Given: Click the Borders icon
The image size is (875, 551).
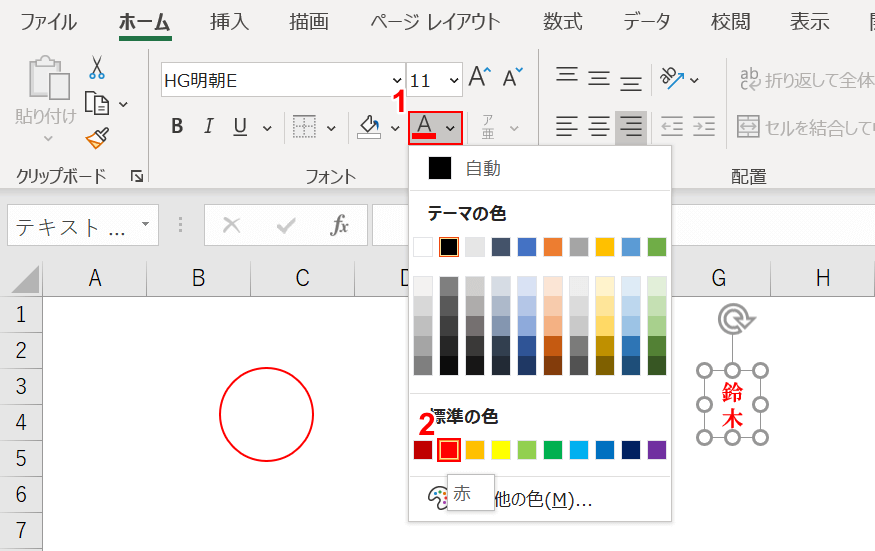Looking at the screenshot, I should click(304, 127).
